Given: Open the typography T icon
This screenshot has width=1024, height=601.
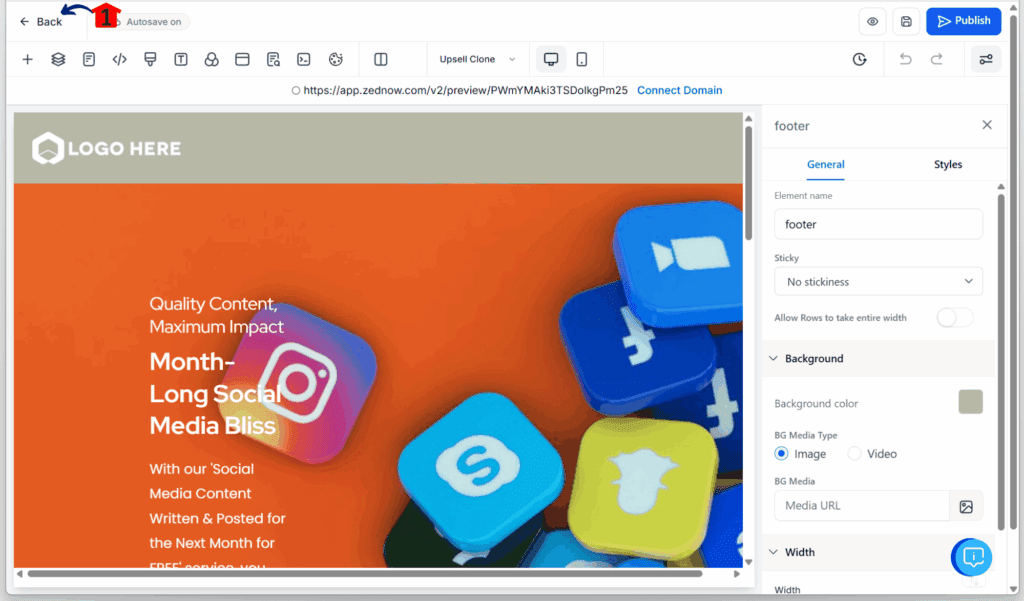Looking at the screenshot, I should point(181,59).
